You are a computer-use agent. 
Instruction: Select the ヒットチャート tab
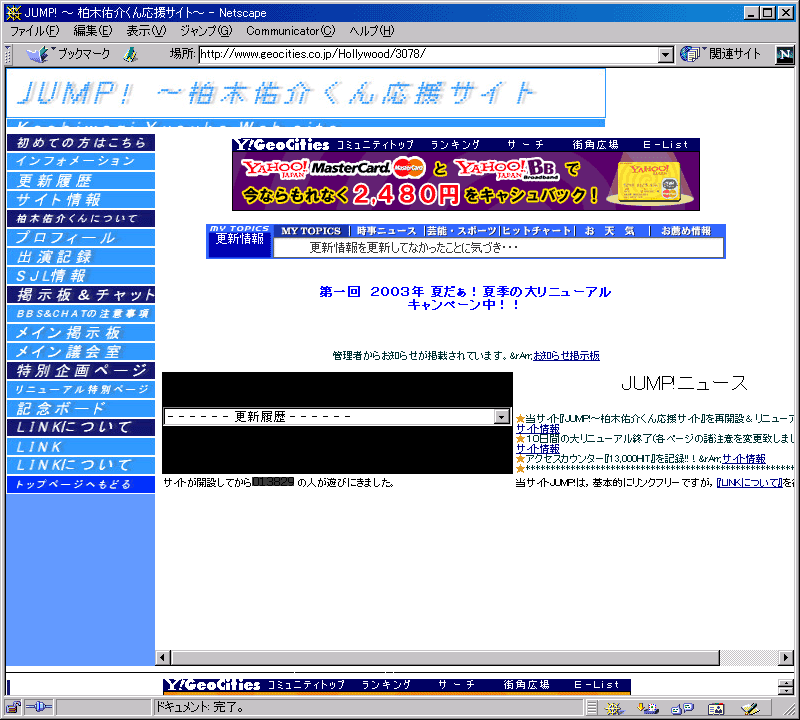click(x=537, y=231)
